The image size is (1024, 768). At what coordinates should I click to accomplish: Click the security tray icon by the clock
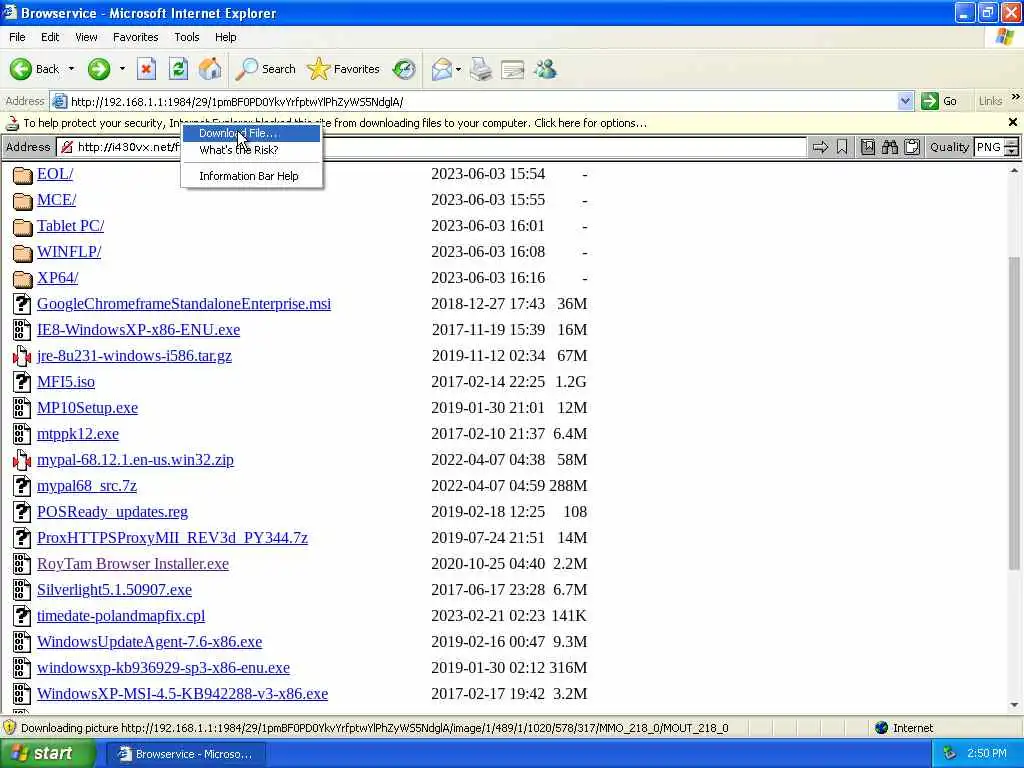click(x=950, y=754)
